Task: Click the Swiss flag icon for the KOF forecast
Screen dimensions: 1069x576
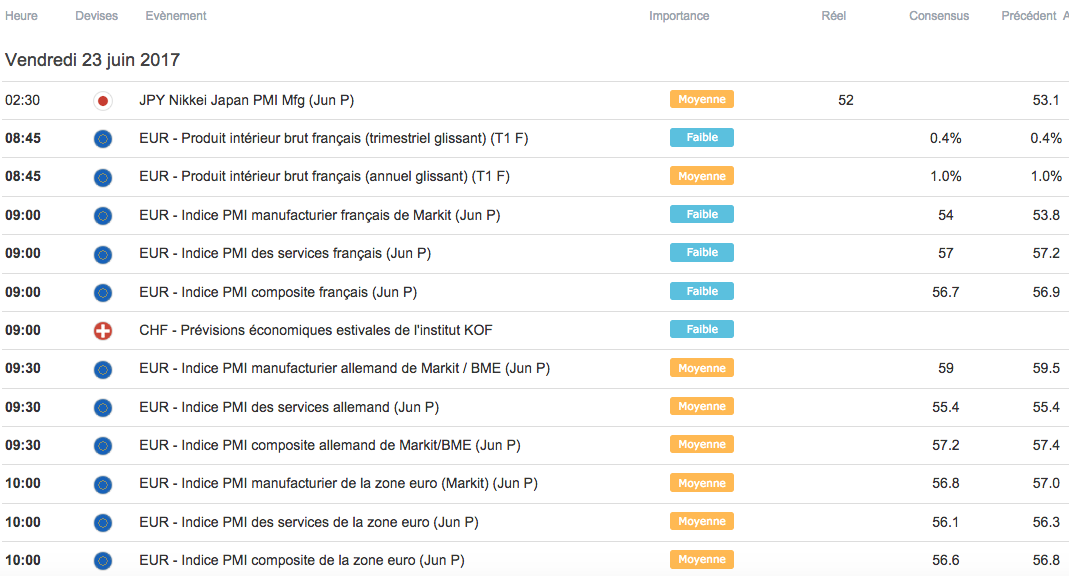Action: pyautogui.click(x=102, y=330)
